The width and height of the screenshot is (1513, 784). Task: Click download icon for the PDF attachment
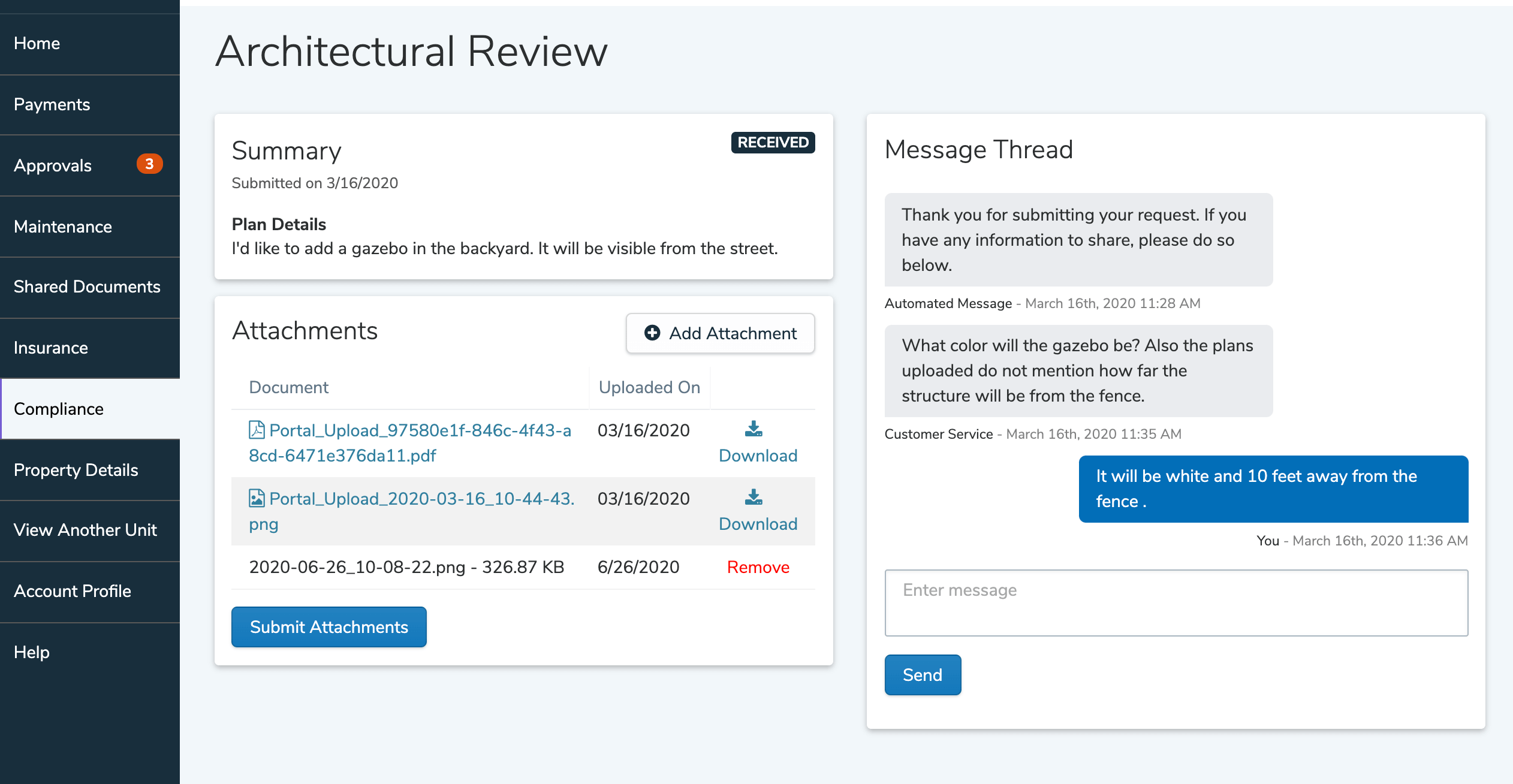754,429
